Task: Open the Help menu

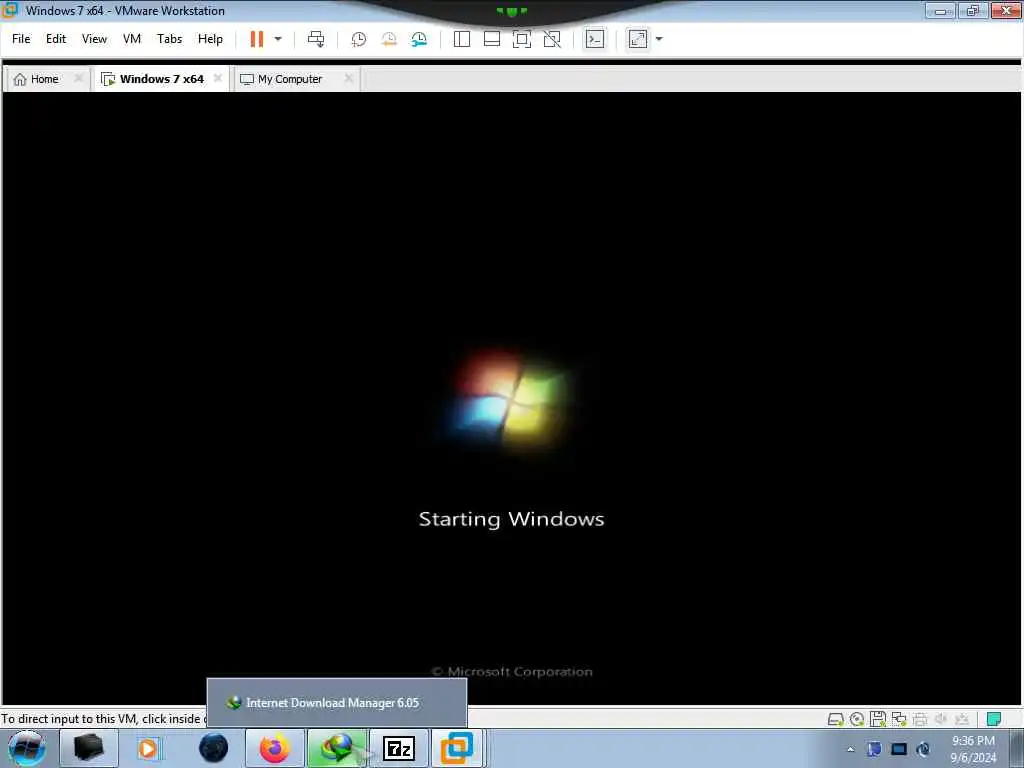Action: [210, 39]
